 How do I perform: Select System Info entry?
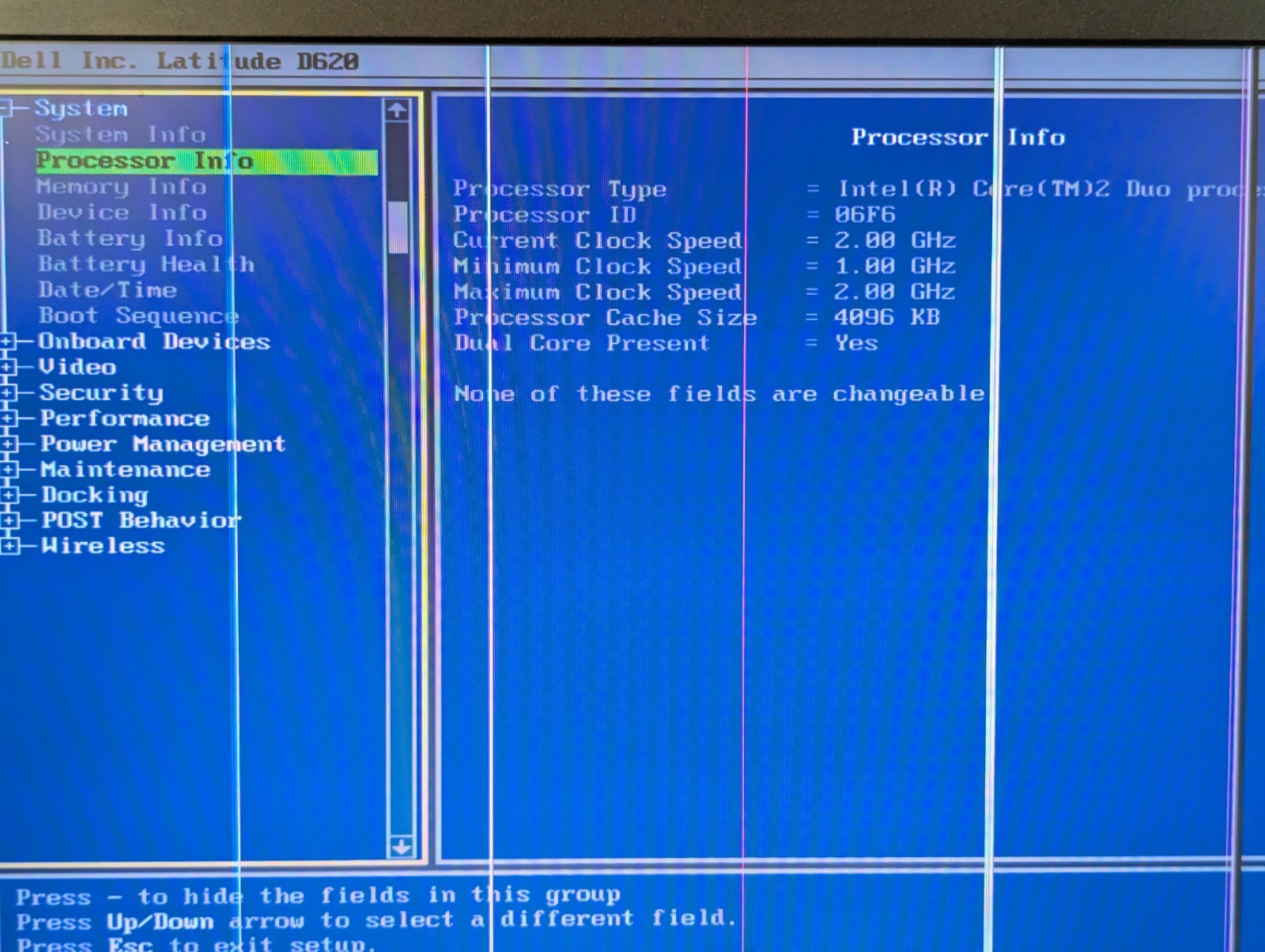point(120,134)
